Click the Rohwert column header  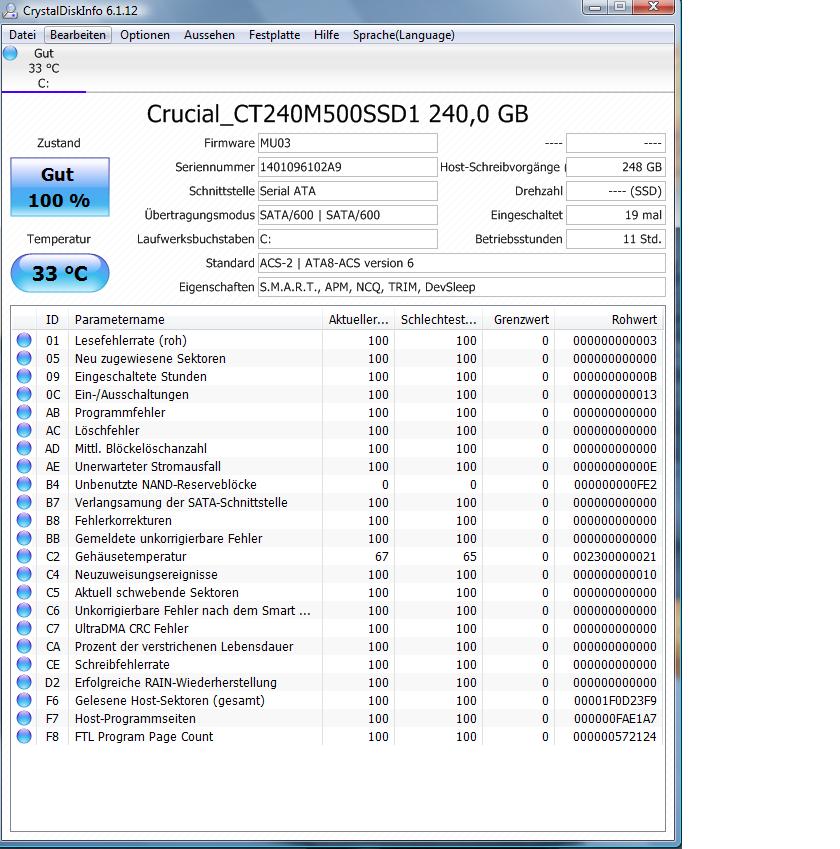pos(608,319)
